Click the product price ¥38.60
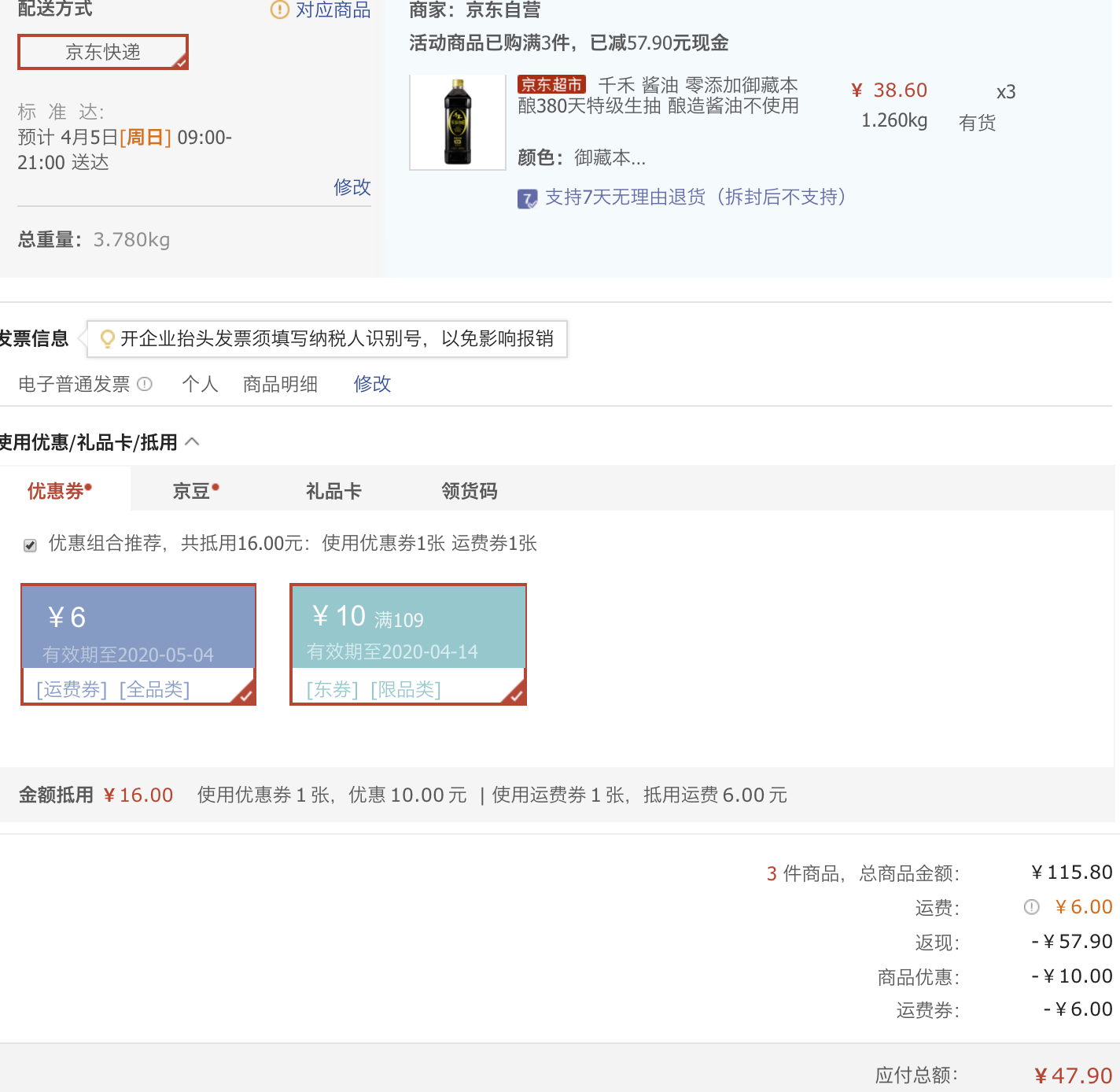The height and width of the screenshot is (1092, 1120). (890, 90)
